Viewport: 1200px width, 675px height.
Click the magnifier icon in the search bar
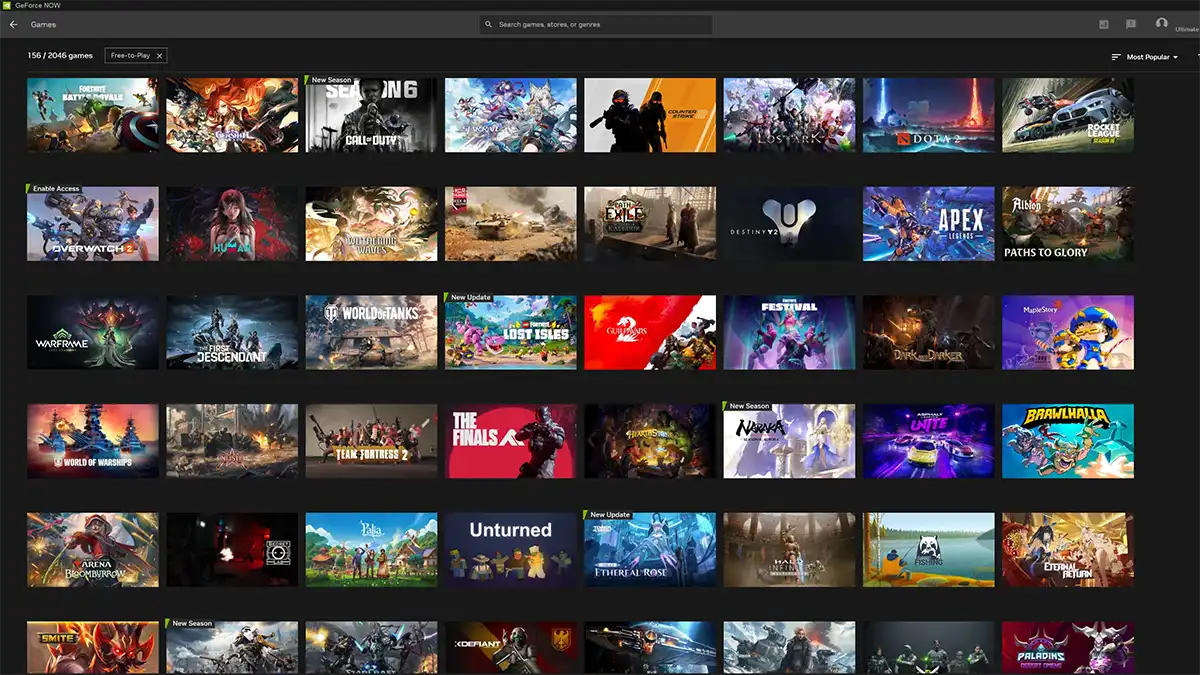click(489, 24)
